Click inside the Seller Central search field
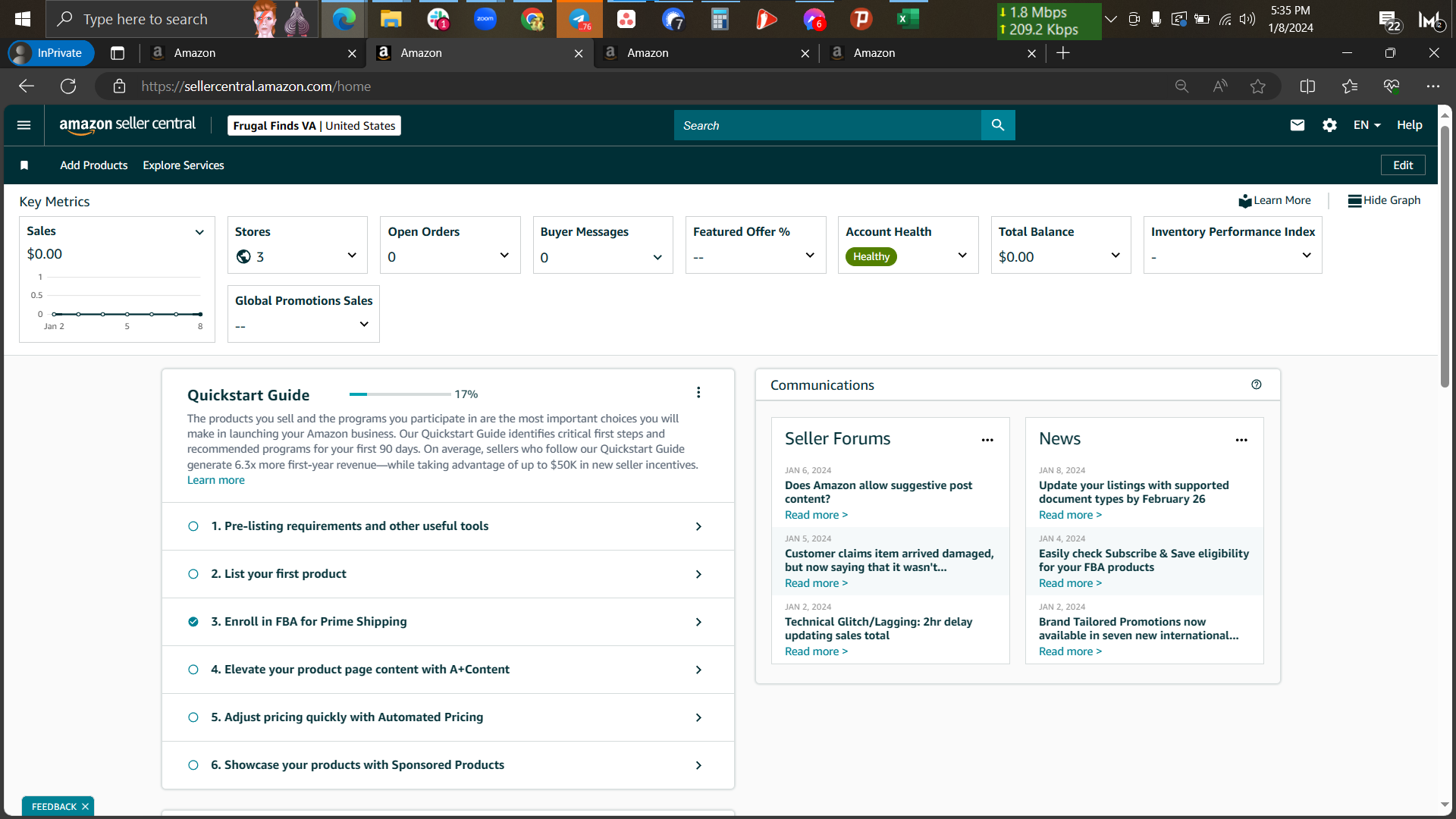The image size is (1456, 819). pos(827,125)
